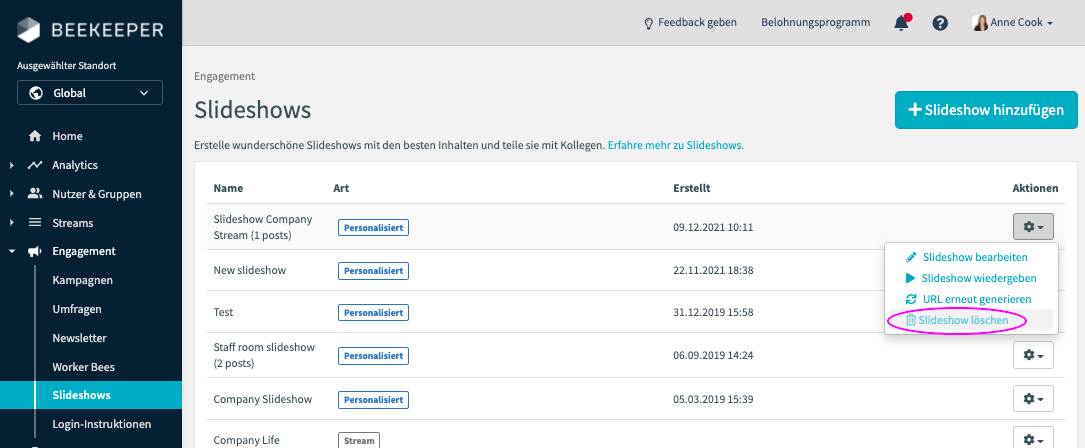Image resolution: width=1085 pixels, height=448 pixels.
Task: Open the Erfahre mehr zu Slideshows link
Action: pos(675,145)
